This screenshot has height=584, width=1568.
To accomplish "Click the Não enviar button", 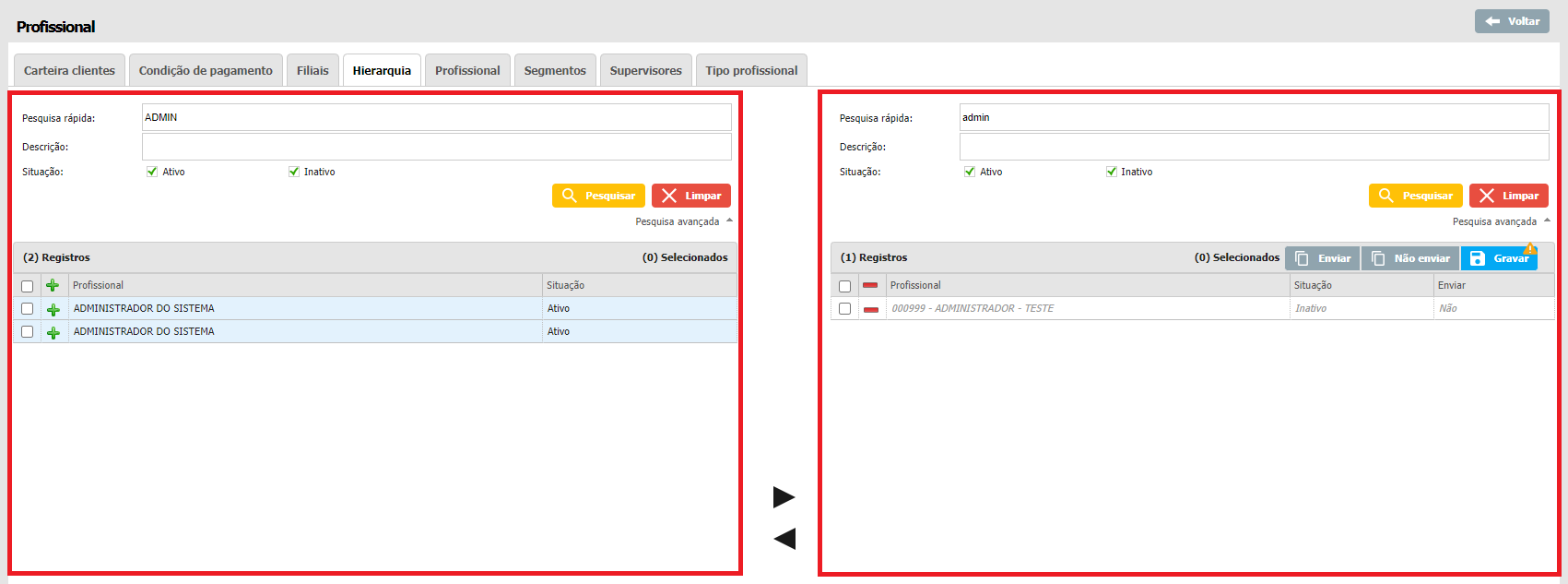I will coord(1410,258).
